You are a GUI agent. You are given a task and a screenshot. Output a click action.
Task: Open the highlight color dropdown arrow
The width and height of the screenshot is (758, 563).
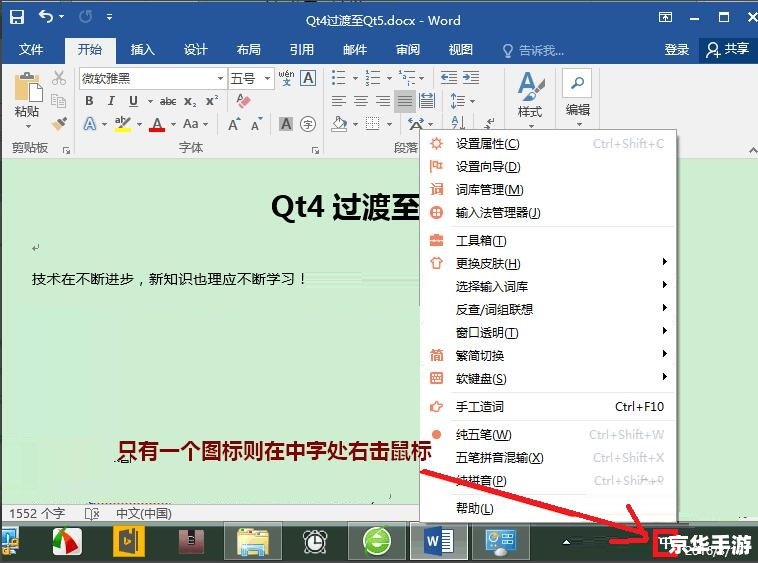point(139,124)
